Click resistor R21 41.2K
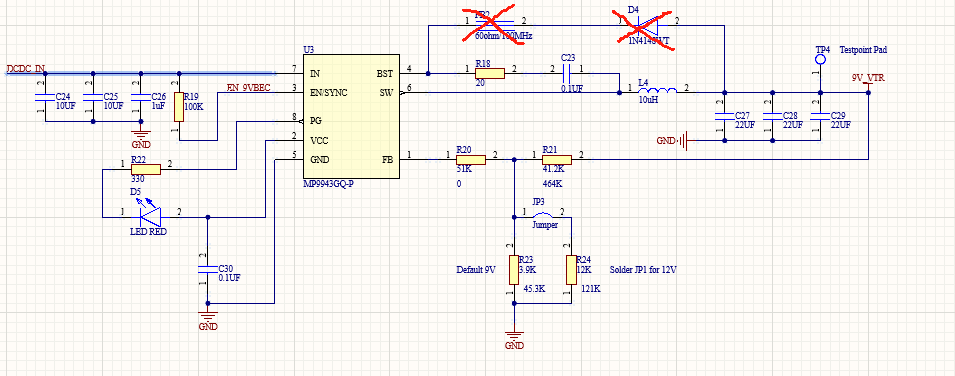Viewport: 955px width, 376px height. tap(557, 160)
